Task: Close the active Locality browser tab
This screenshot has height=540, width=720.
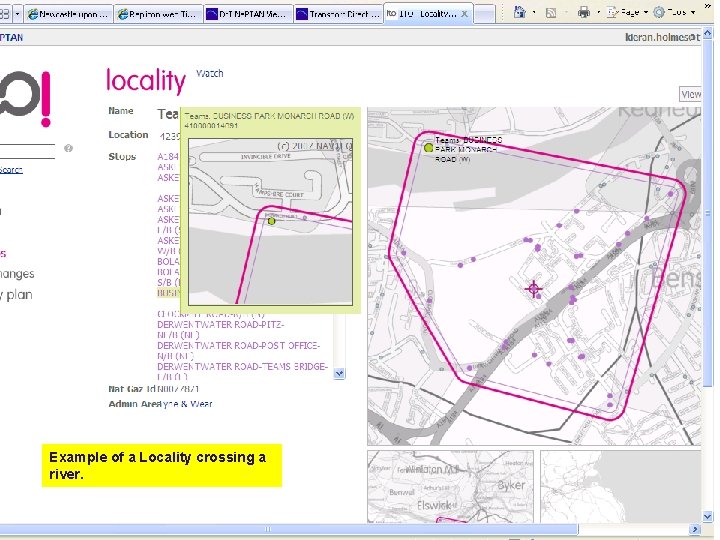Action: tap(465, 14)
